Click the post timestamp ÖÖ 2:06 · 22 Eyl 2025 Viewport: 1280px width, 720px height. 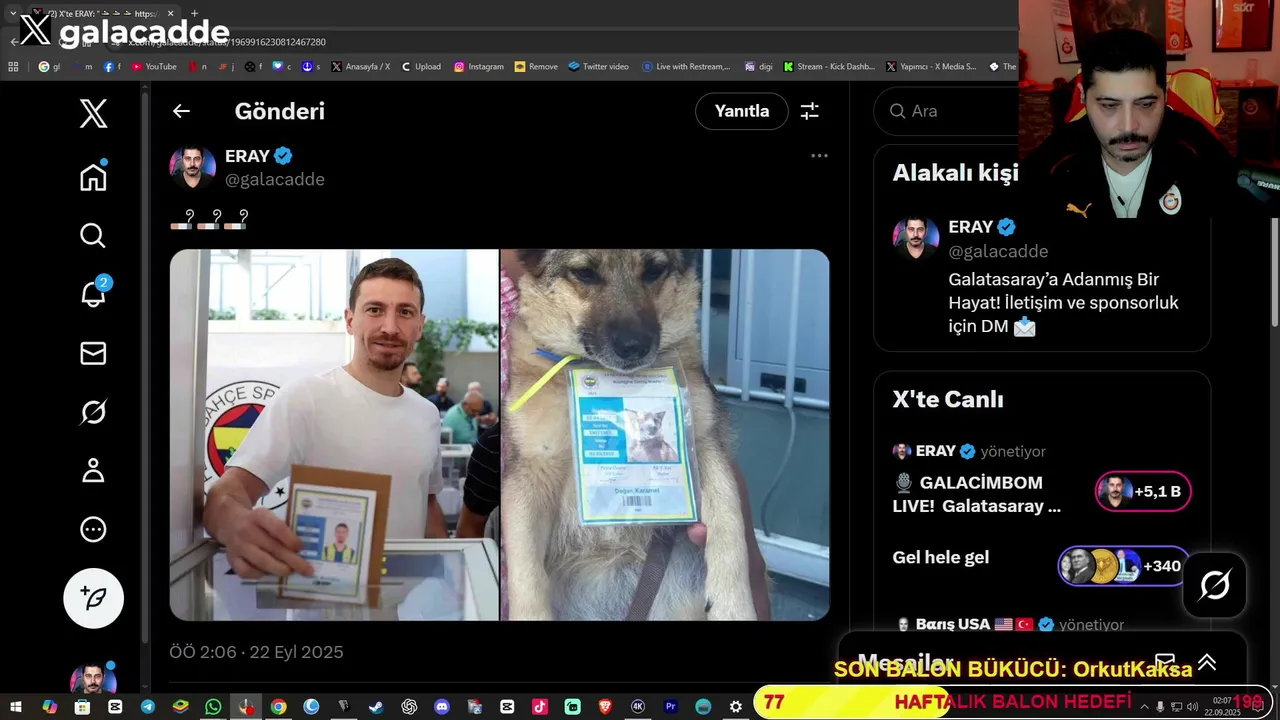257,652
